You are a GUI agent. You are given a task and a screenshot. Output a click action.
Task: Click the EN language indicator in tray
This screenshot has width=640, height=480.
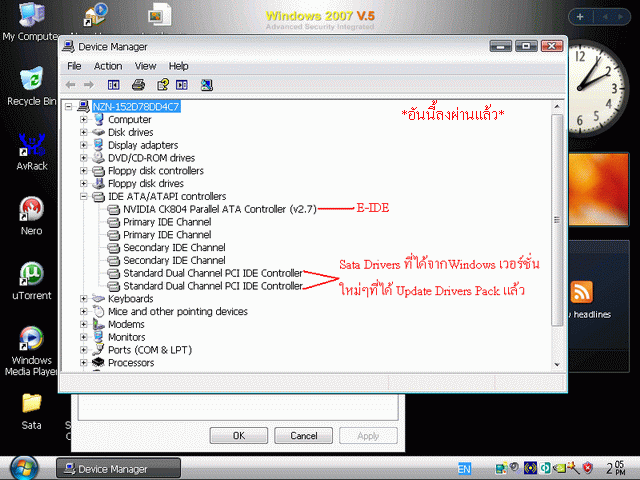pos(464,468)
